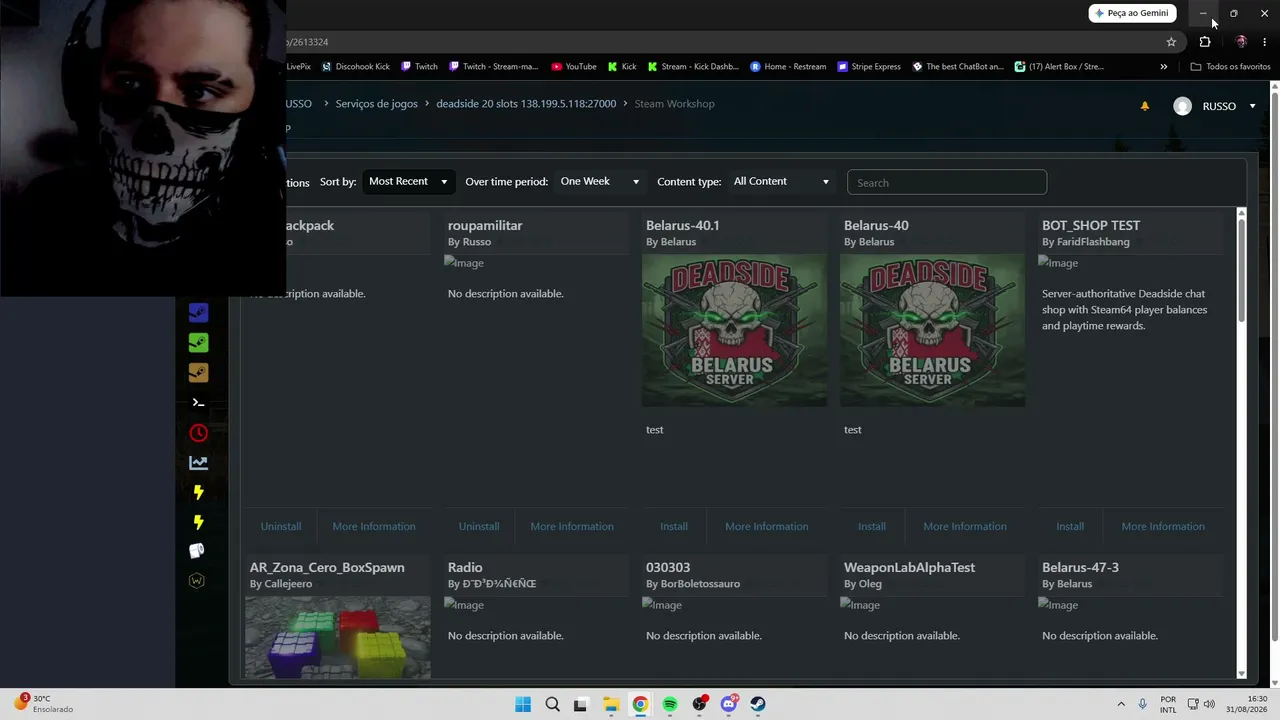Open the orange Steam tool sidebar icon
Screen dimensions: 1280x720
pyautogui.click(x=198, y=373)
